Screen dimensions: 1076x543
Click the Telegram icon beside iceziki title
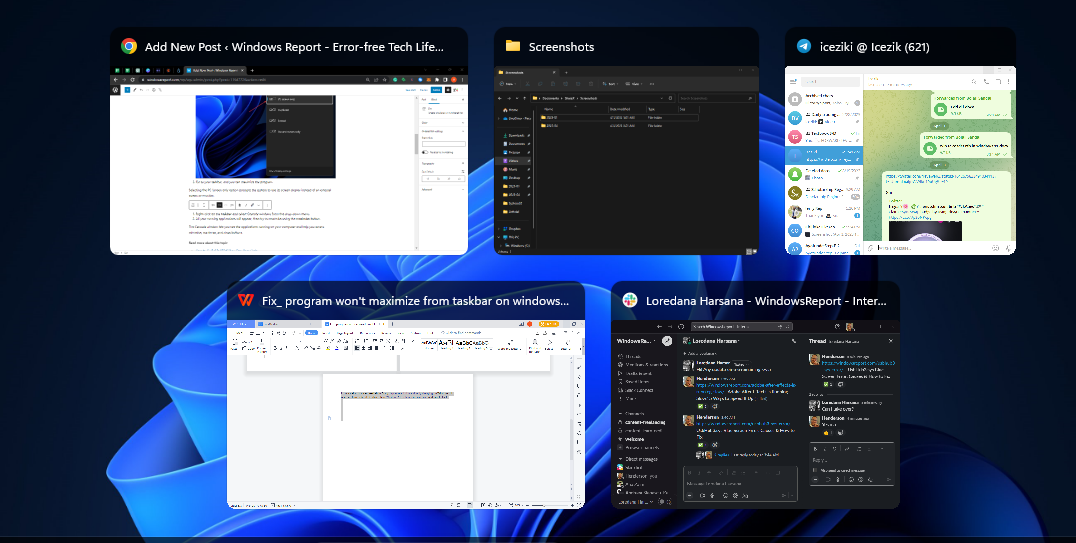click(x=804, y=46)
